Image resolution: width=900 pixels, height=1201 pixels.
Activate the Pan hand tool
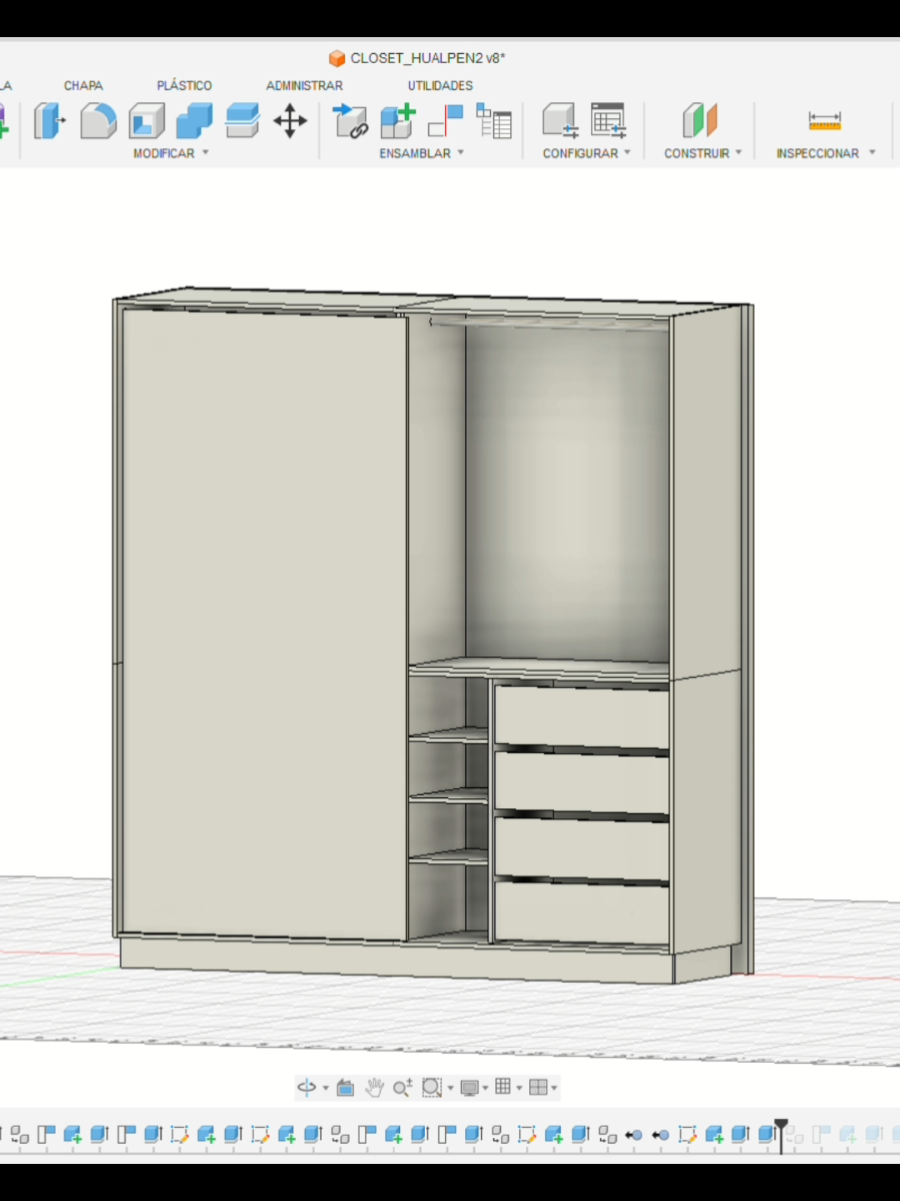(375, 1087)
